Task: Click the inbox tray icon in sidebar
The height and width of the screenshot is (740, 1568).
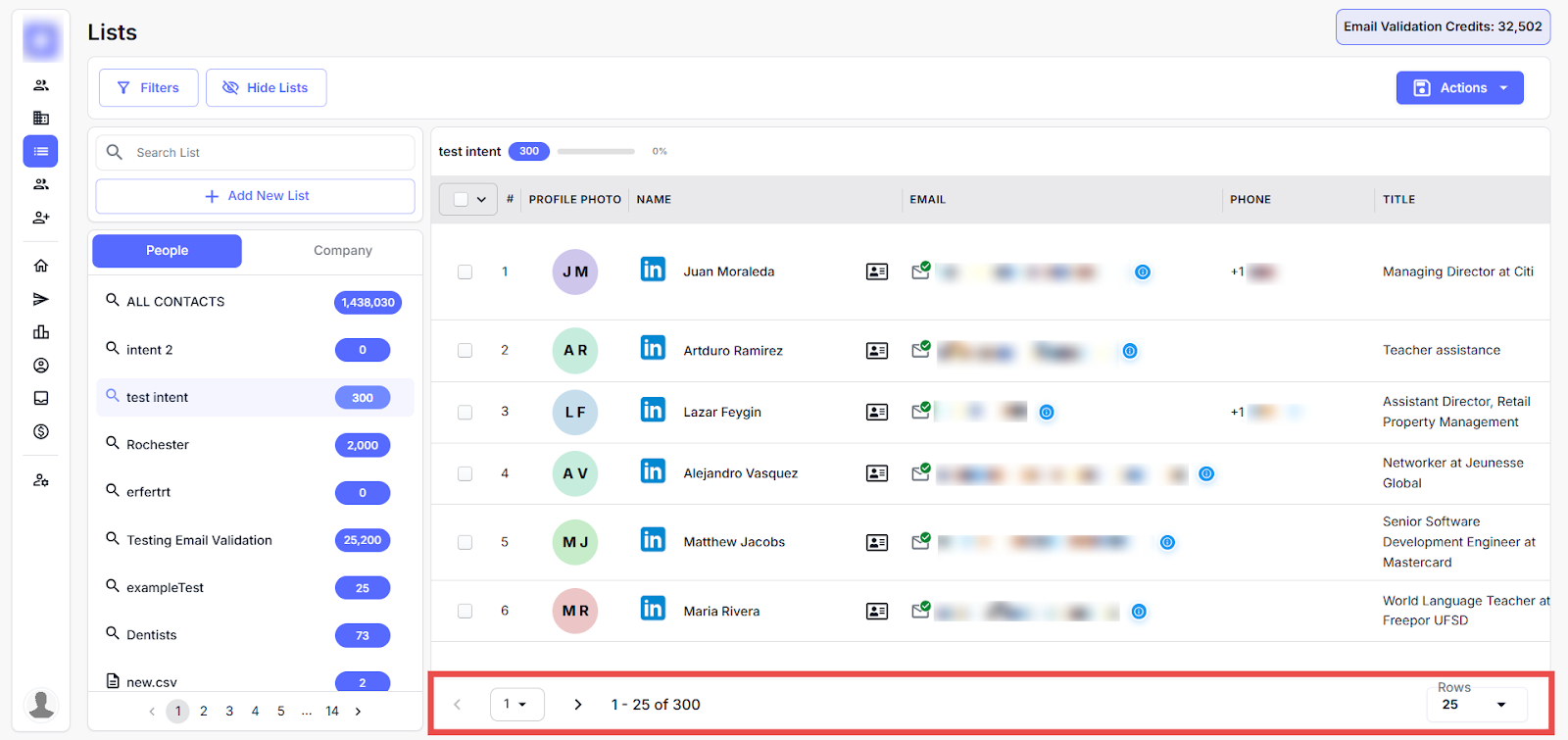Action: pyautogui.click(x=41, y=398)
